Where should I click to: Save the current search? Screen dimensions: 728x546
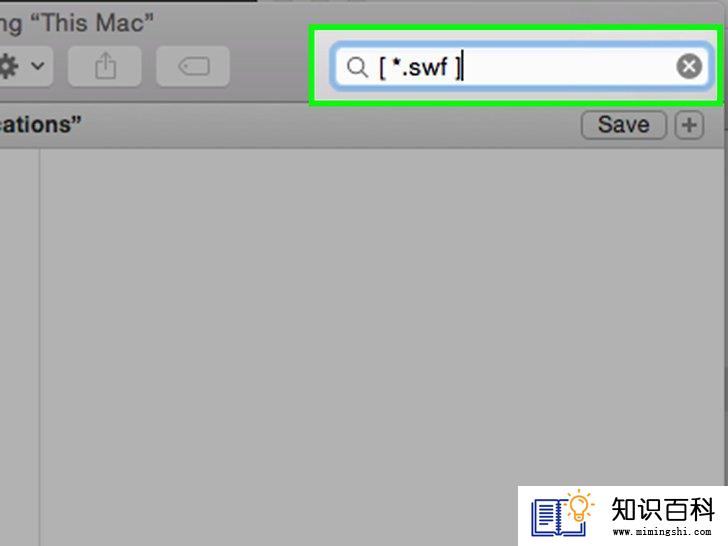[x=624, y=124]
